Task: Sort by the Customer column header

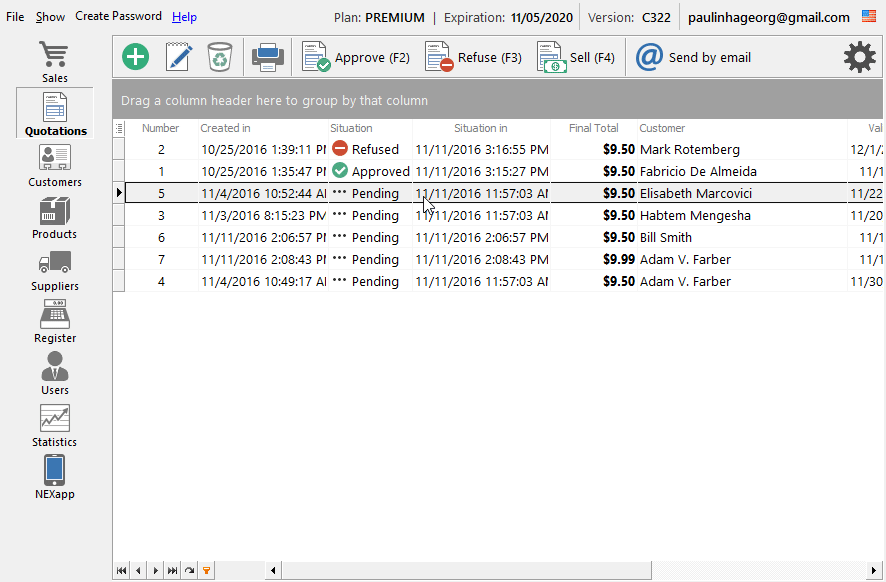Action: 742,128
